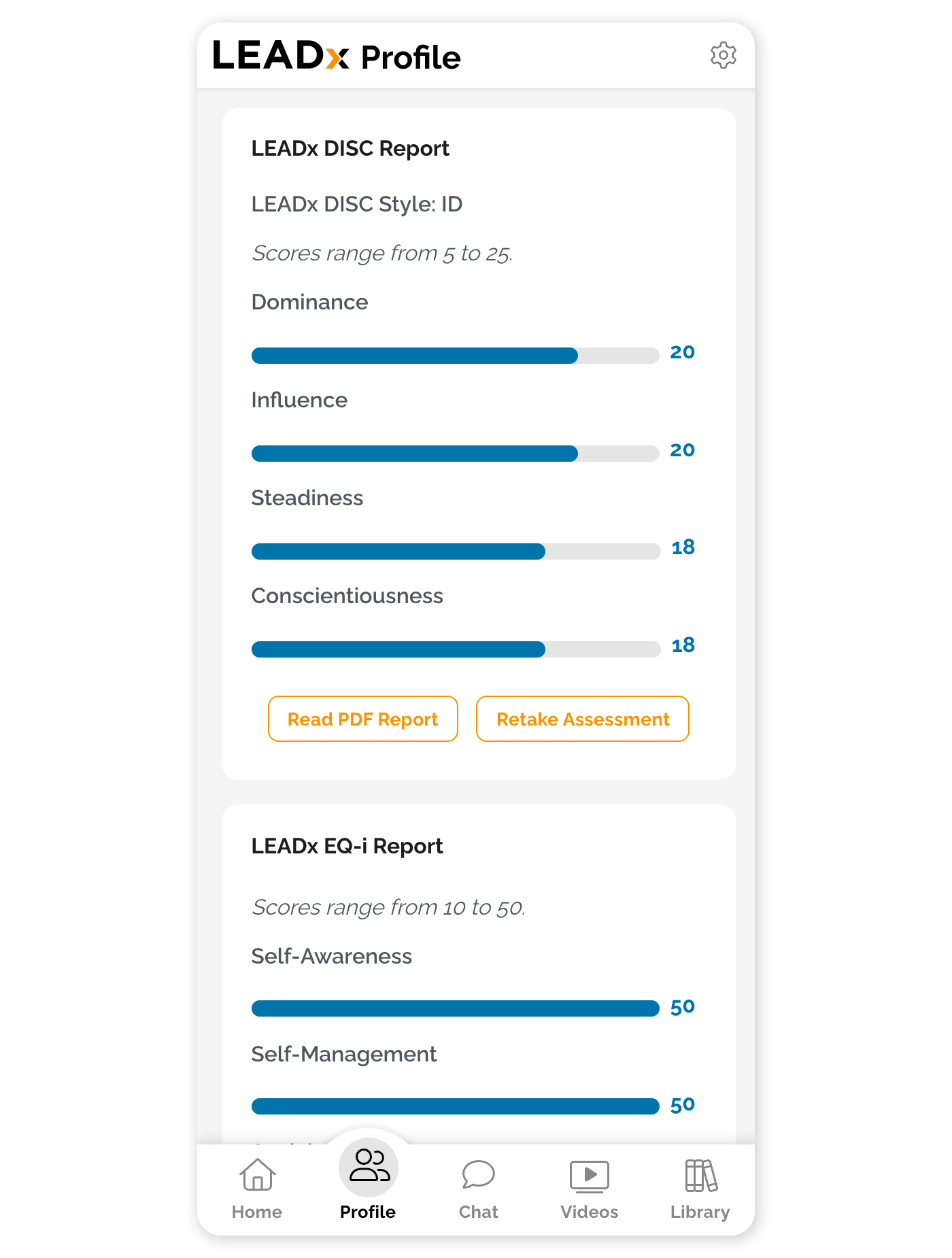Click the LEADx DISC Report heading
This screenshot has width=952, height=1258.
click(x=350, y=148)
